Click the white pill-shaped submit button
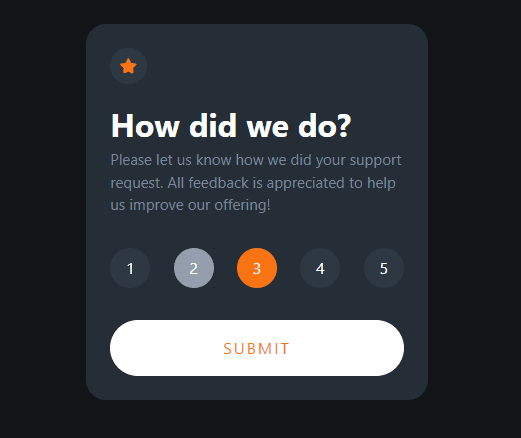The width and height of the screenshot is (521, 438). (x=257, y=348)
